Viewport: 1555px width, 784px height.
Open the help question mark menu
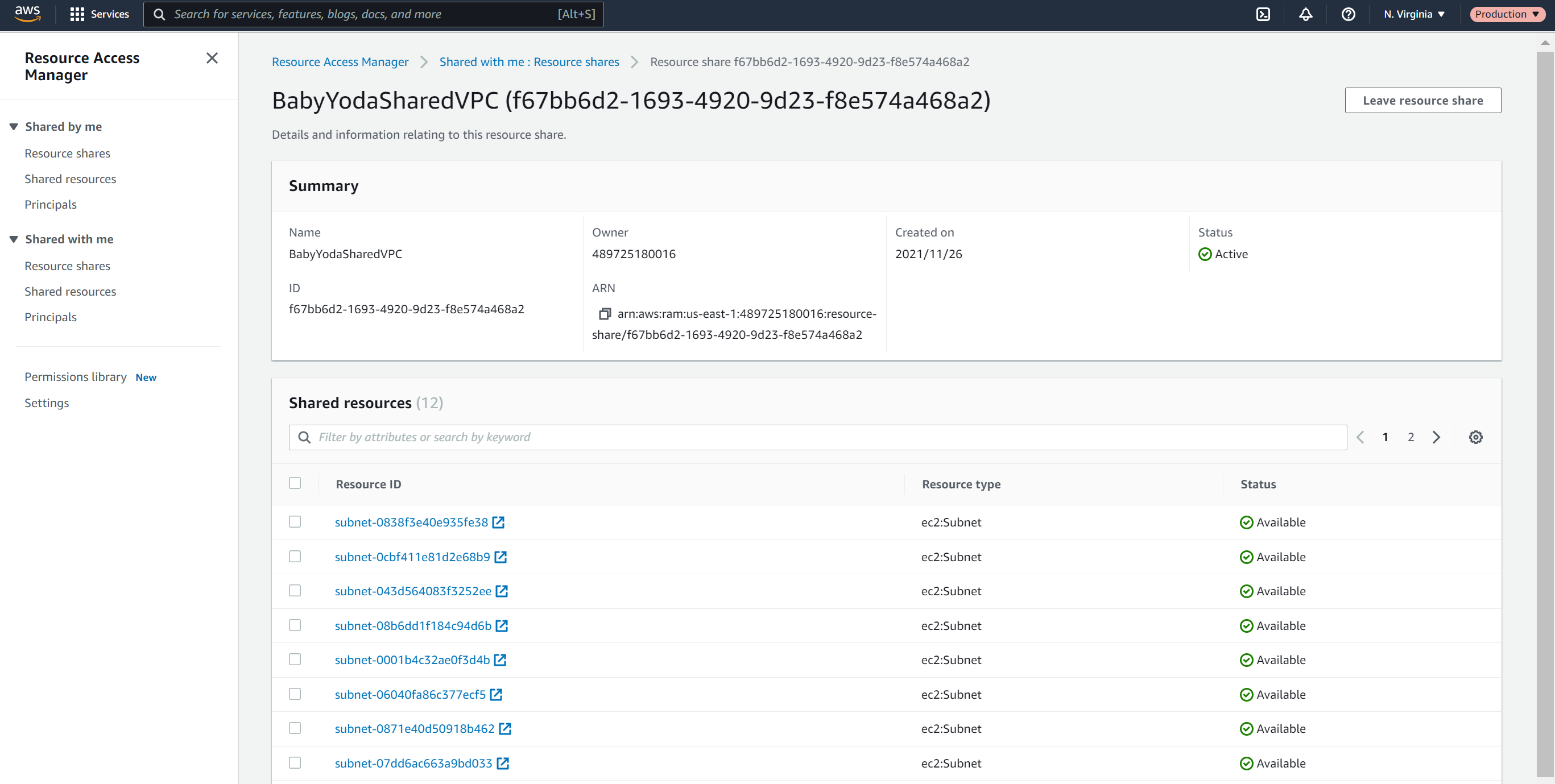(x=1348, y=14)
